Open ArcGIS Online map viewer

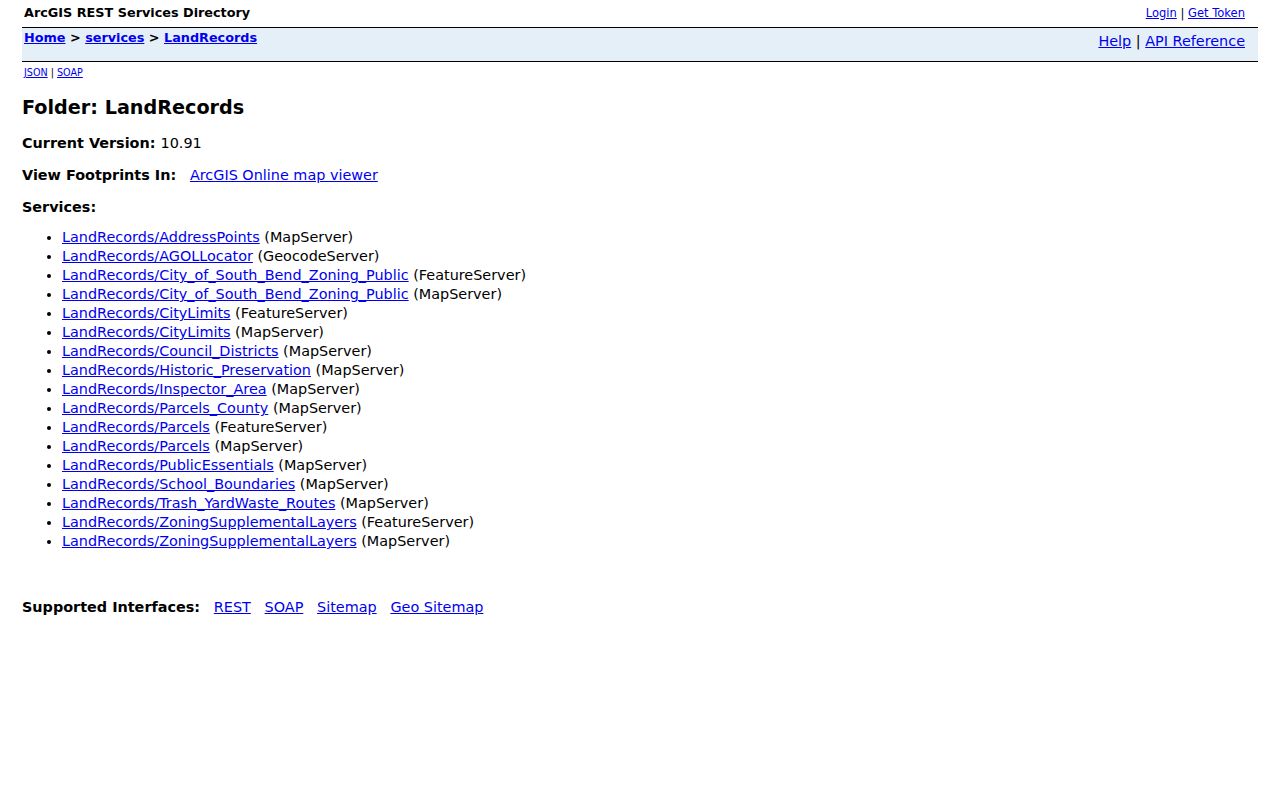tap(284, 175)
